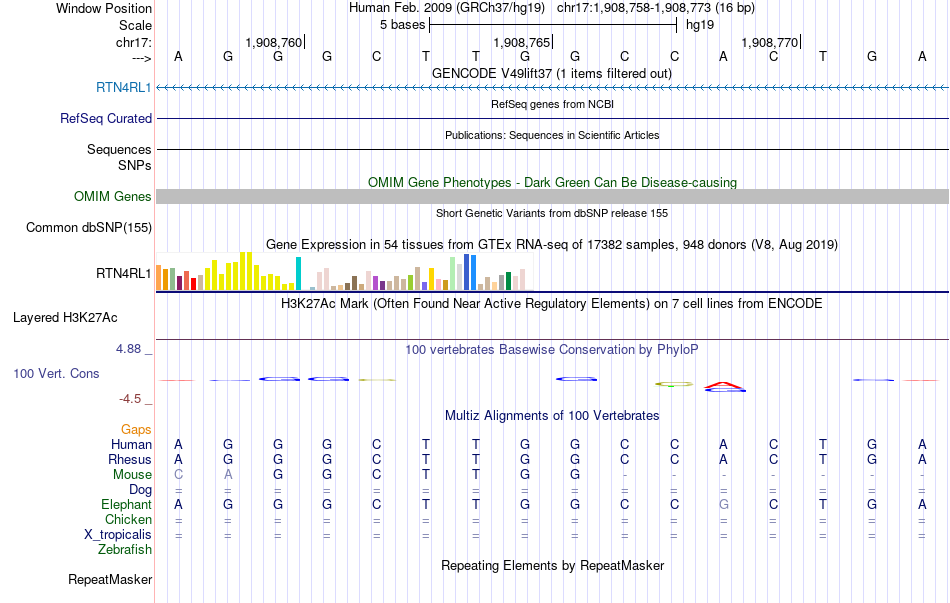
Task: Click the GTEx Gene Expression track title
Action: 552,244
